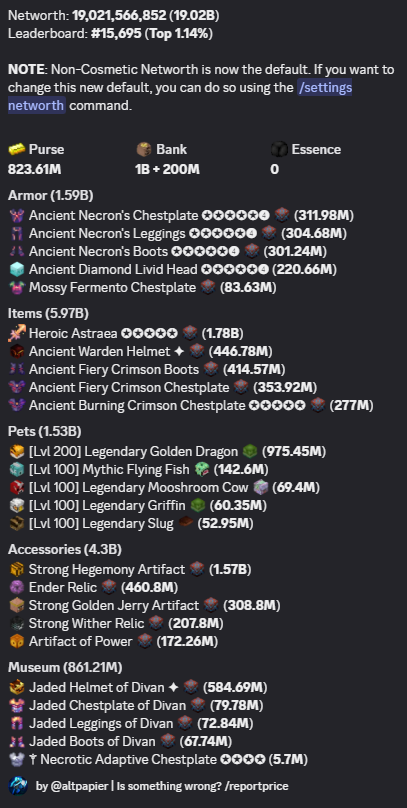407x808 pixels.
Task: Click the Legendary Griffin pet item emoji
Action: point(198,506)
